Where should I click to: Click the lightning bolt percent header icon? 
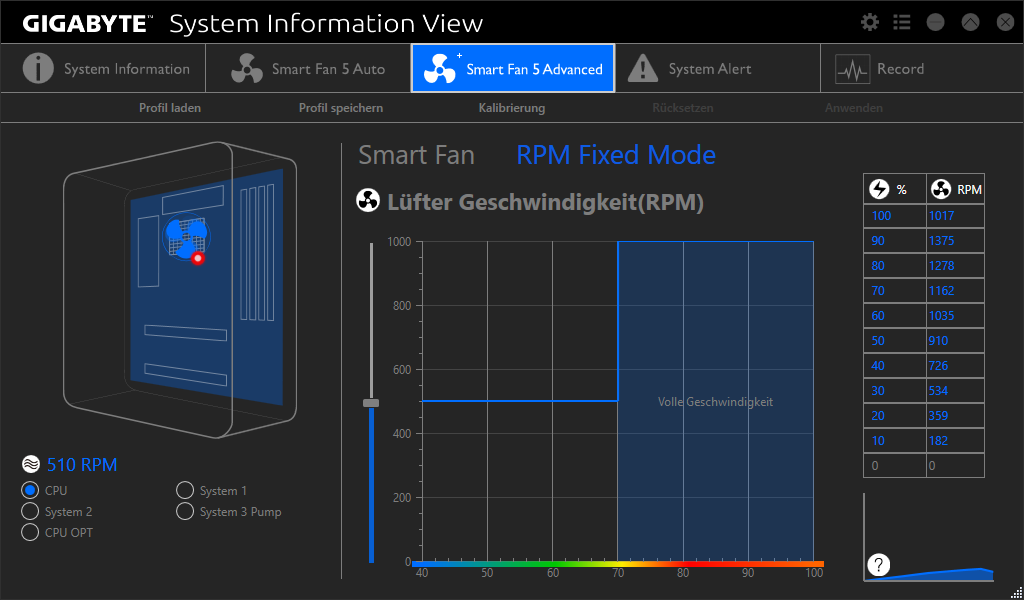(x=879, y=189)
